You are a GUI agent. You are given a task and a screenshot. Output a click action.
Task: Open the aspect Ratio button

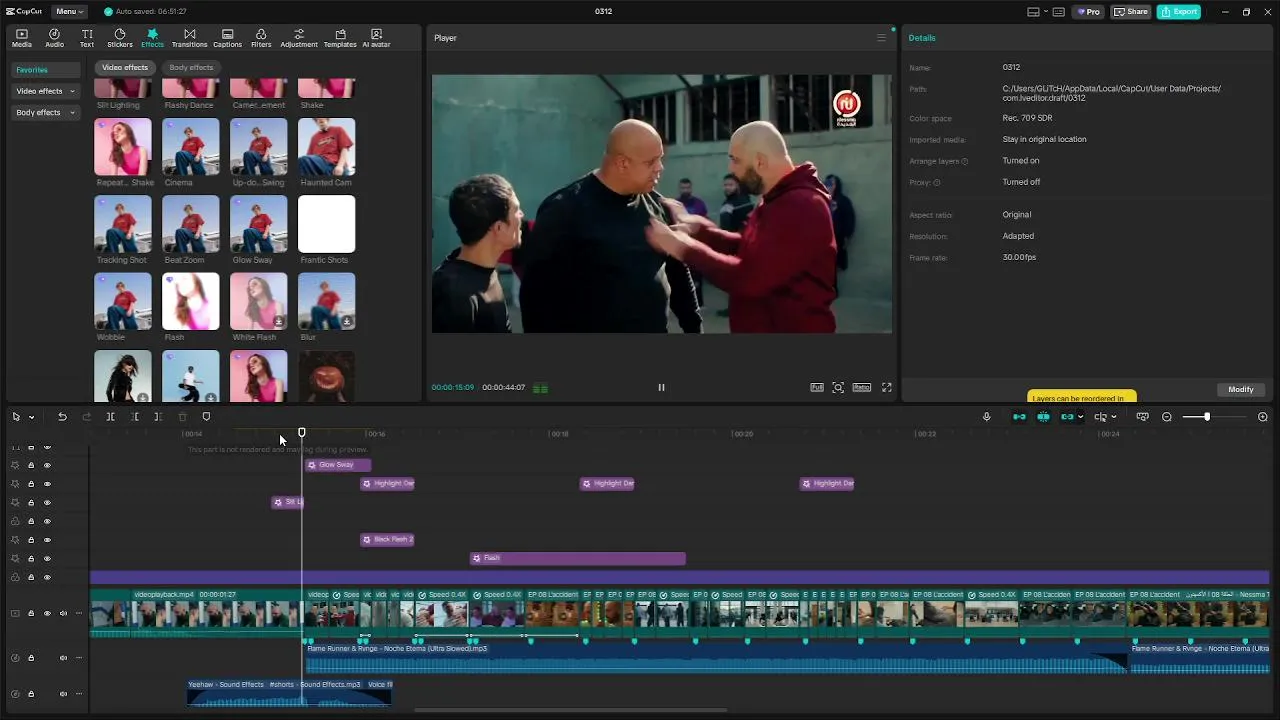click(862, 388)
